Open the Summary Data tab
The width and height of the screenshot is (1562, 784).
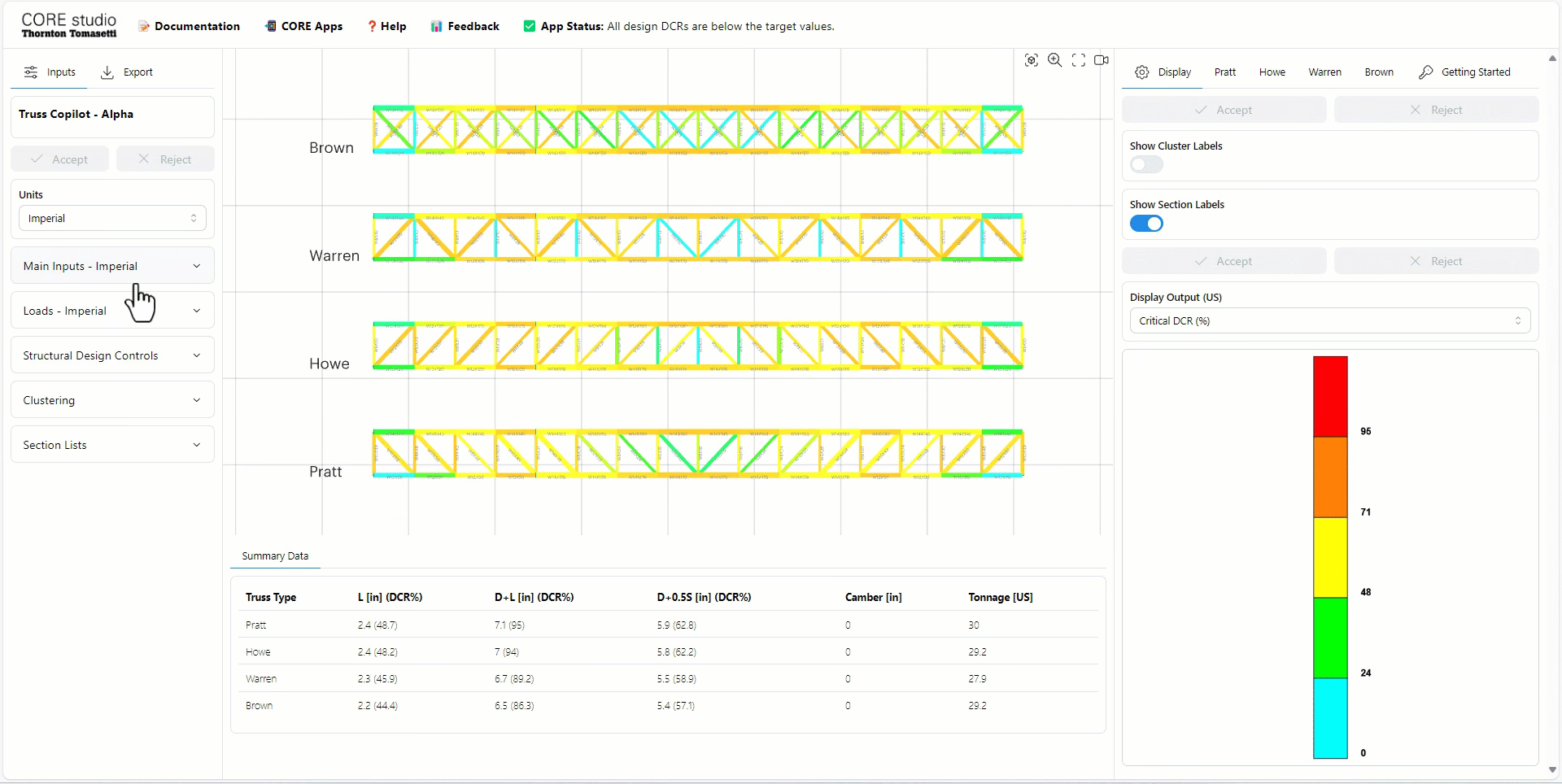275,556
